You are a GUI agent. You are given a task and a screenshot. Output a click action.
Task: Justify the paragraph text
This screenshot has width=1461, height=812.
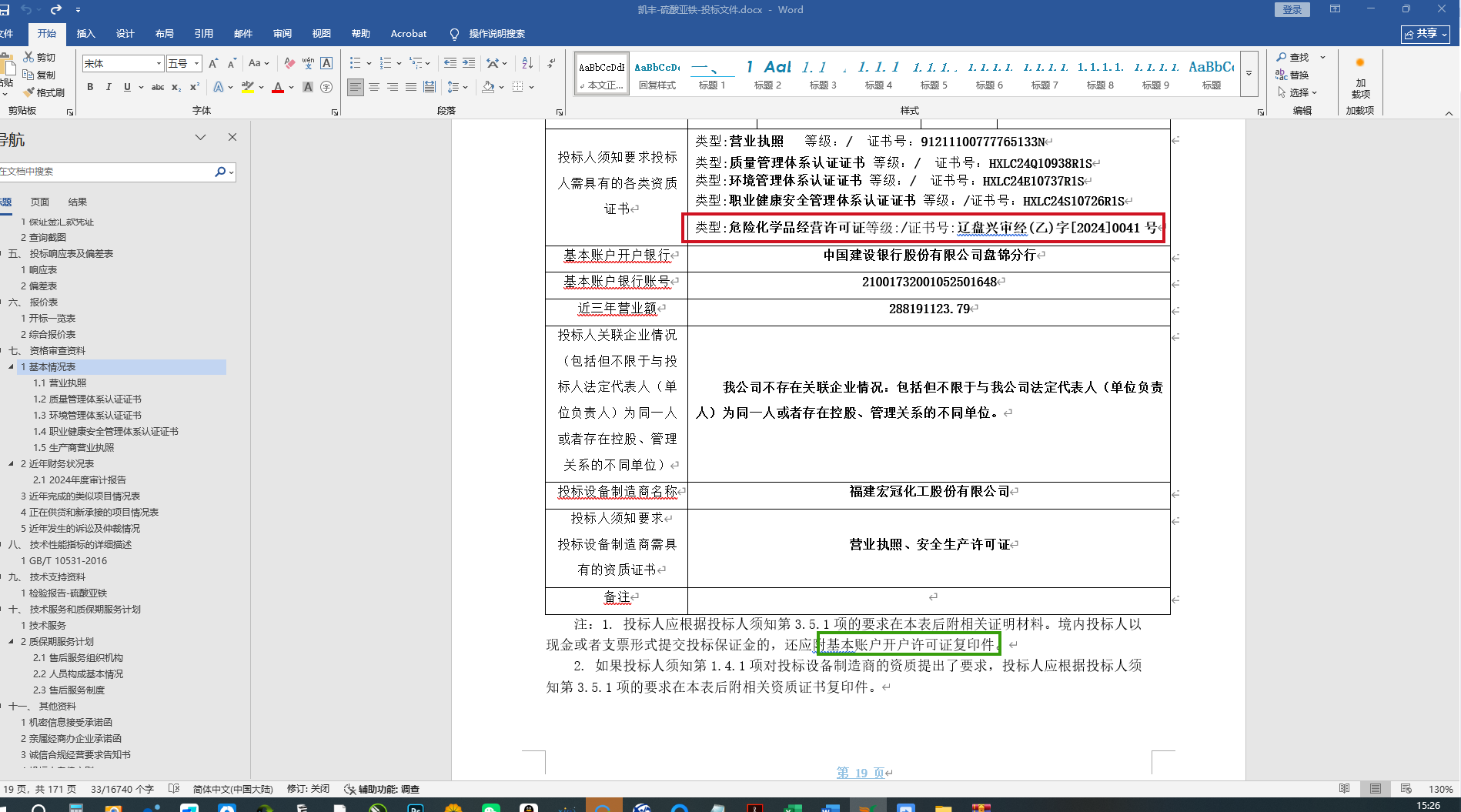411,87
